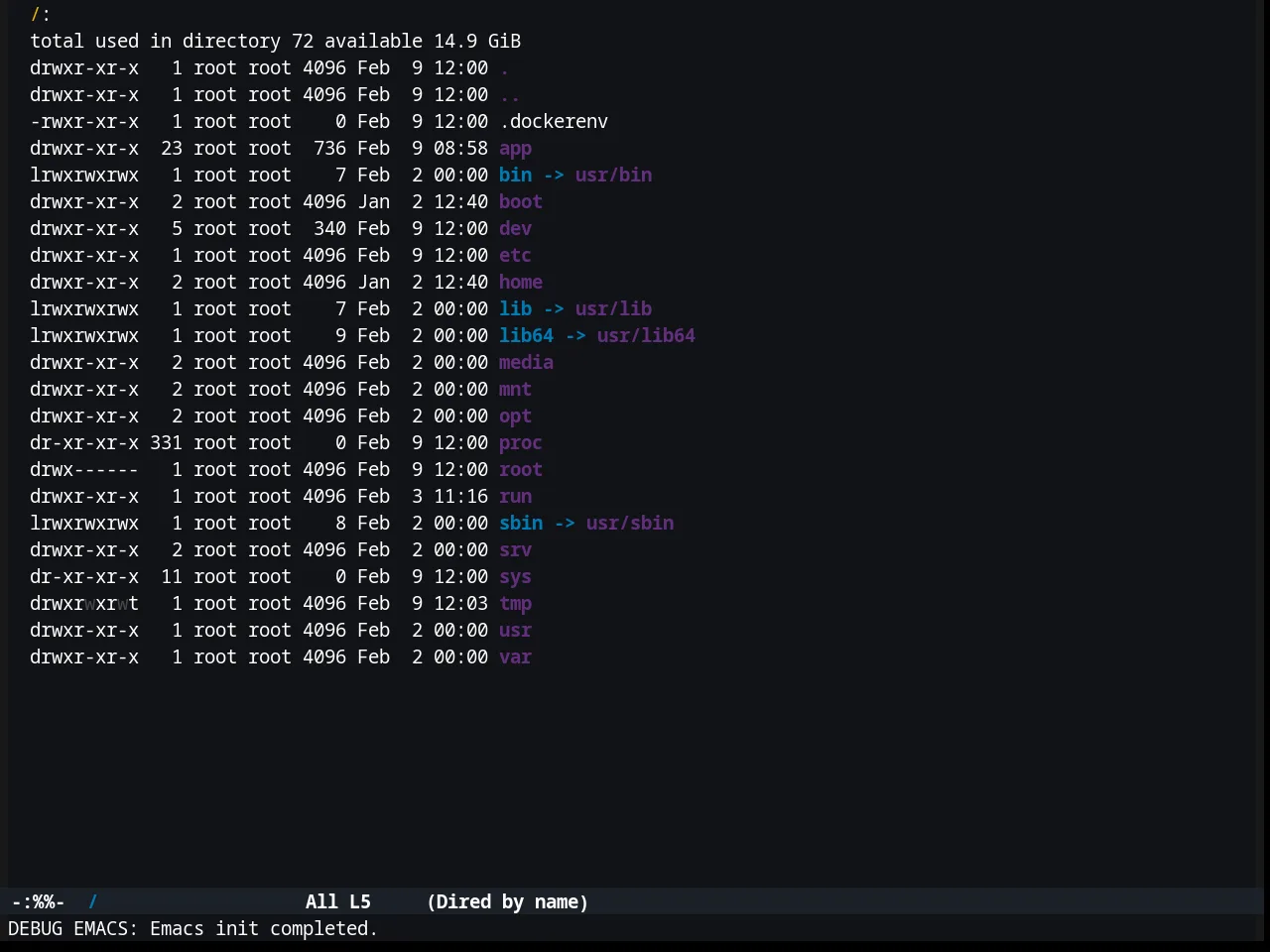Click the app timestamp 08:58
Viewport: 1270px width, 952px height.
tap(460, 148)
